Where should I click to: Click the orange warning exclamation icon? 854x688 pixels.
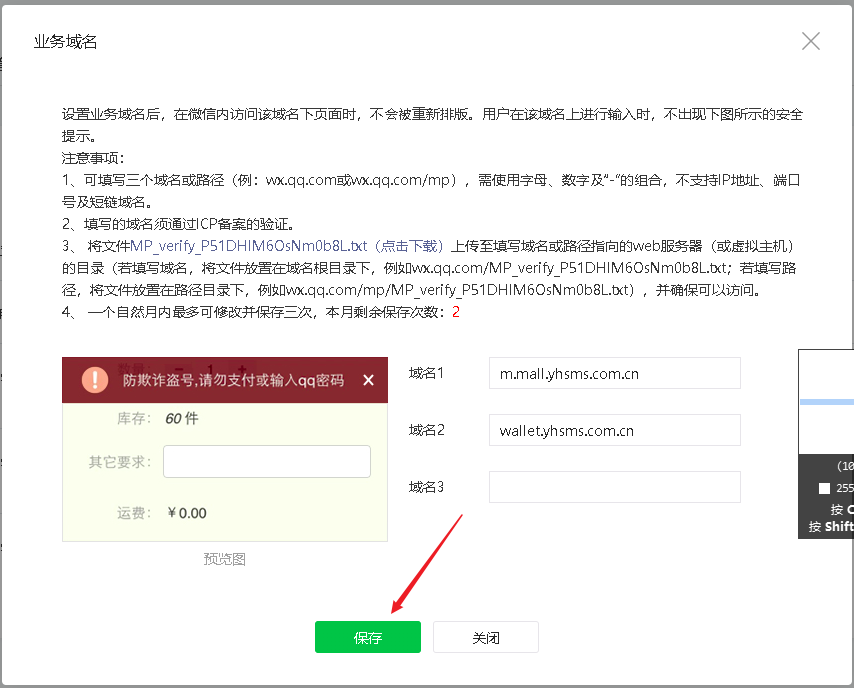(x=95, y=380)
